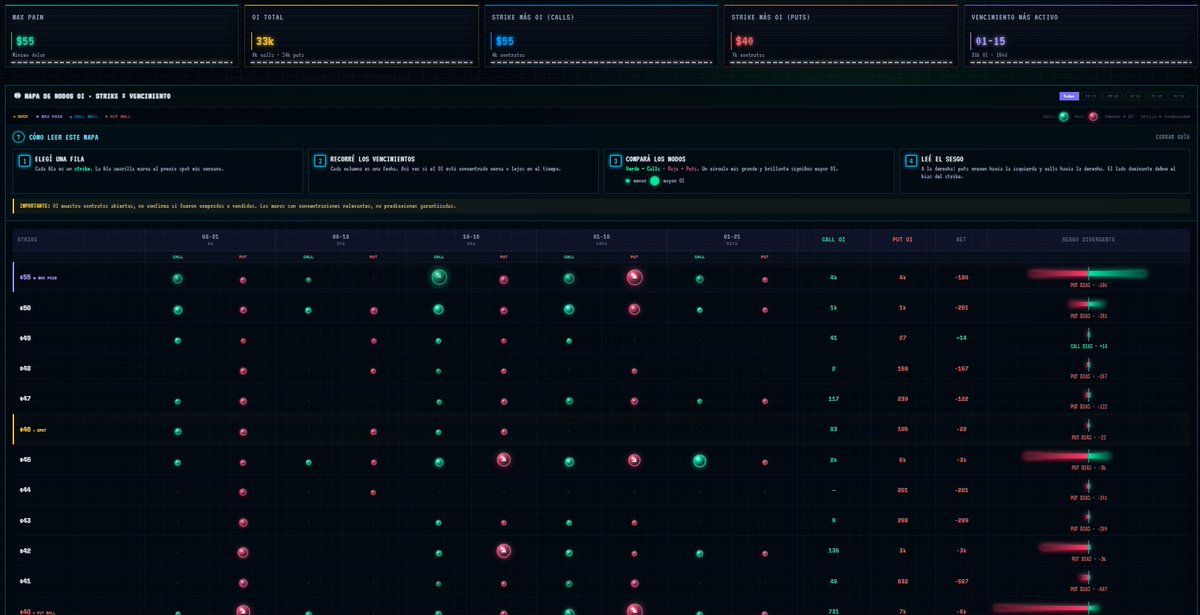Click Call OI value 135 in $42 row
The image size is (1200, 615).
coord(833,551)
